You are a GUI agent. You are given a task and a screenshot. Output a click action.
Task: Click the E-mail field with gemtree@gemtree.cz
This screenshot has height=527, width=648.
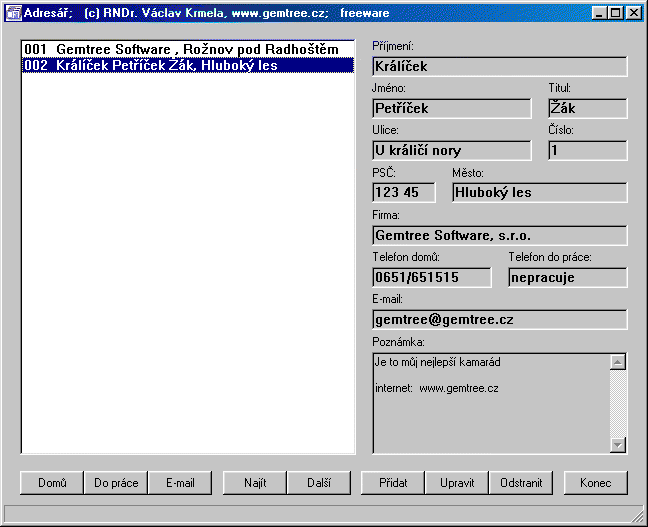tap(499, 320)
